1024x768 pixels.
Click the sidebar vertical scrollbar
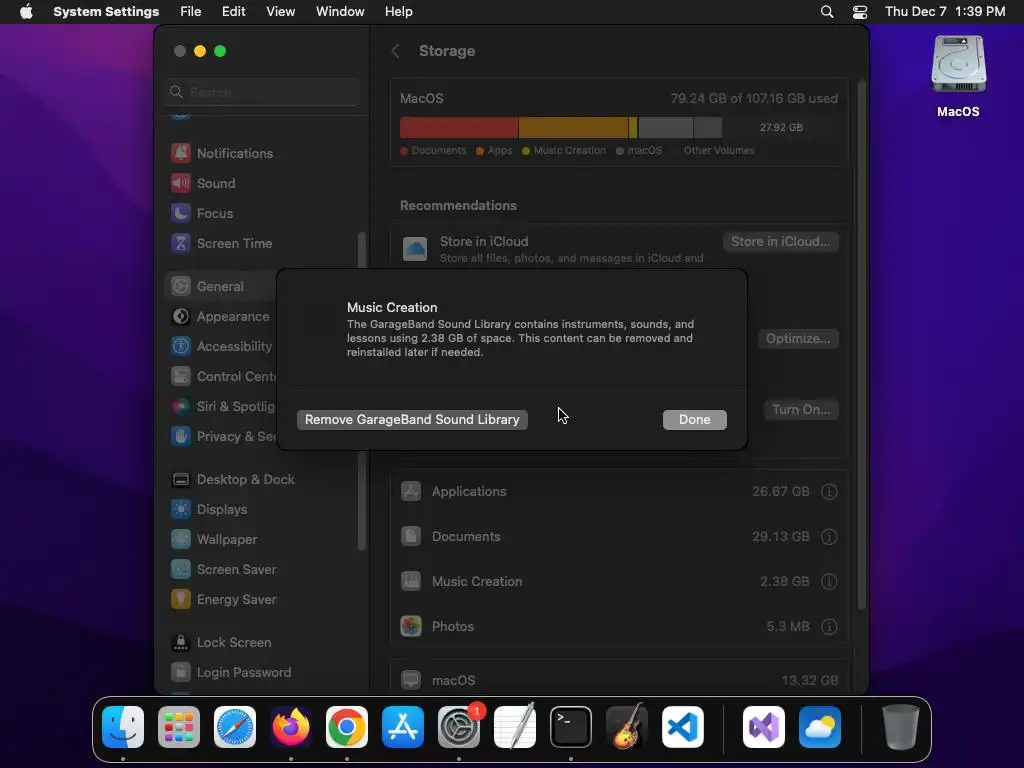[x=362, y=392]
